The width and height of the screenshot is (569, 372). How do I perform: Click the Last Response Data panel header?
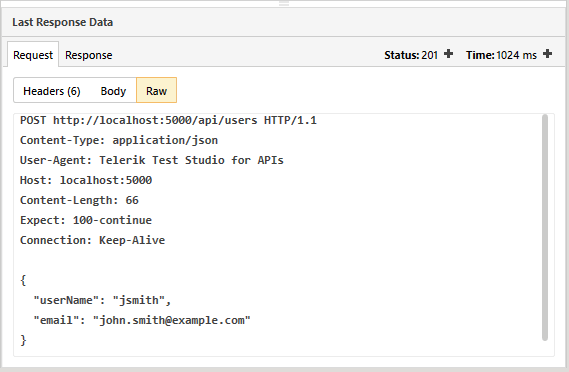[x=284, y=22]
